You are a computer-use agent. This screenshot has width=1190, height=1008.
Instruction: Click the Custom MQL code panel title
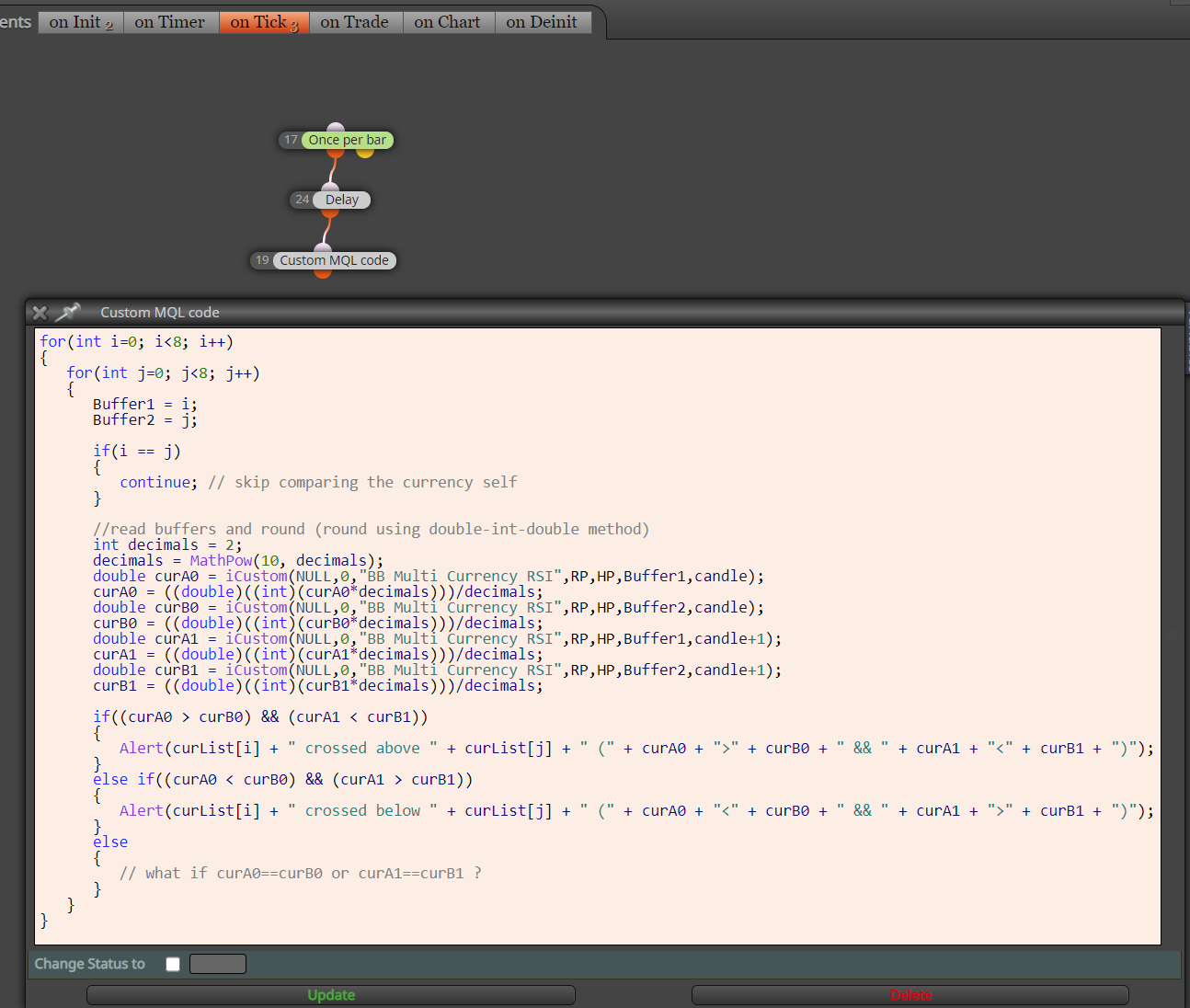coord(160,313)
